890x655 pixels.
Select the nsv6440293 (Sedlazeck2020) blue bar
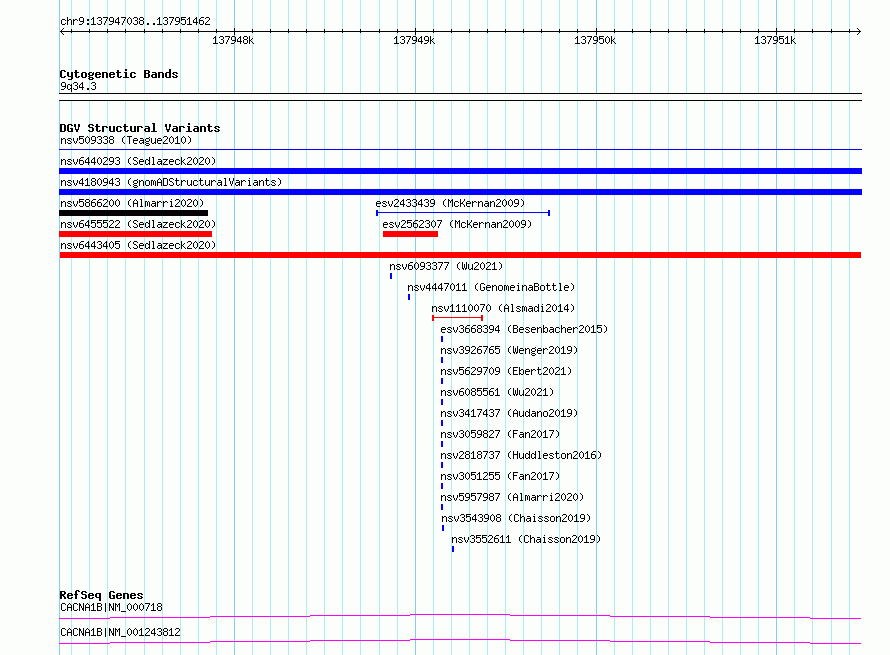460,171
